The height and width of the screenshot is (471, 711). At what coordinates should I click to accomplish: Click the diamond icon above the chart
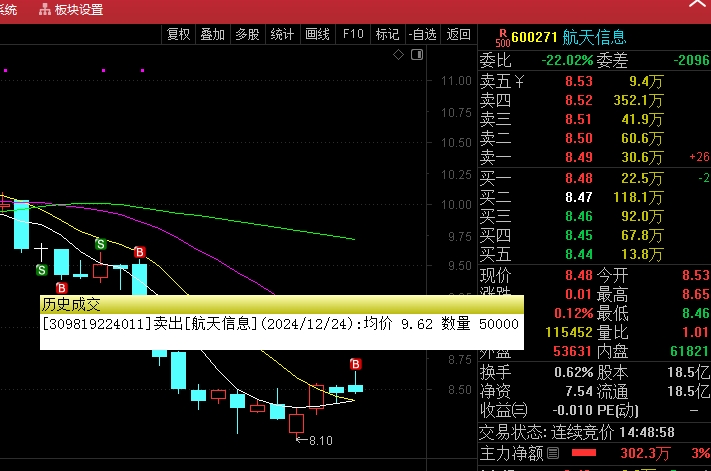click(x=398, y=55)
